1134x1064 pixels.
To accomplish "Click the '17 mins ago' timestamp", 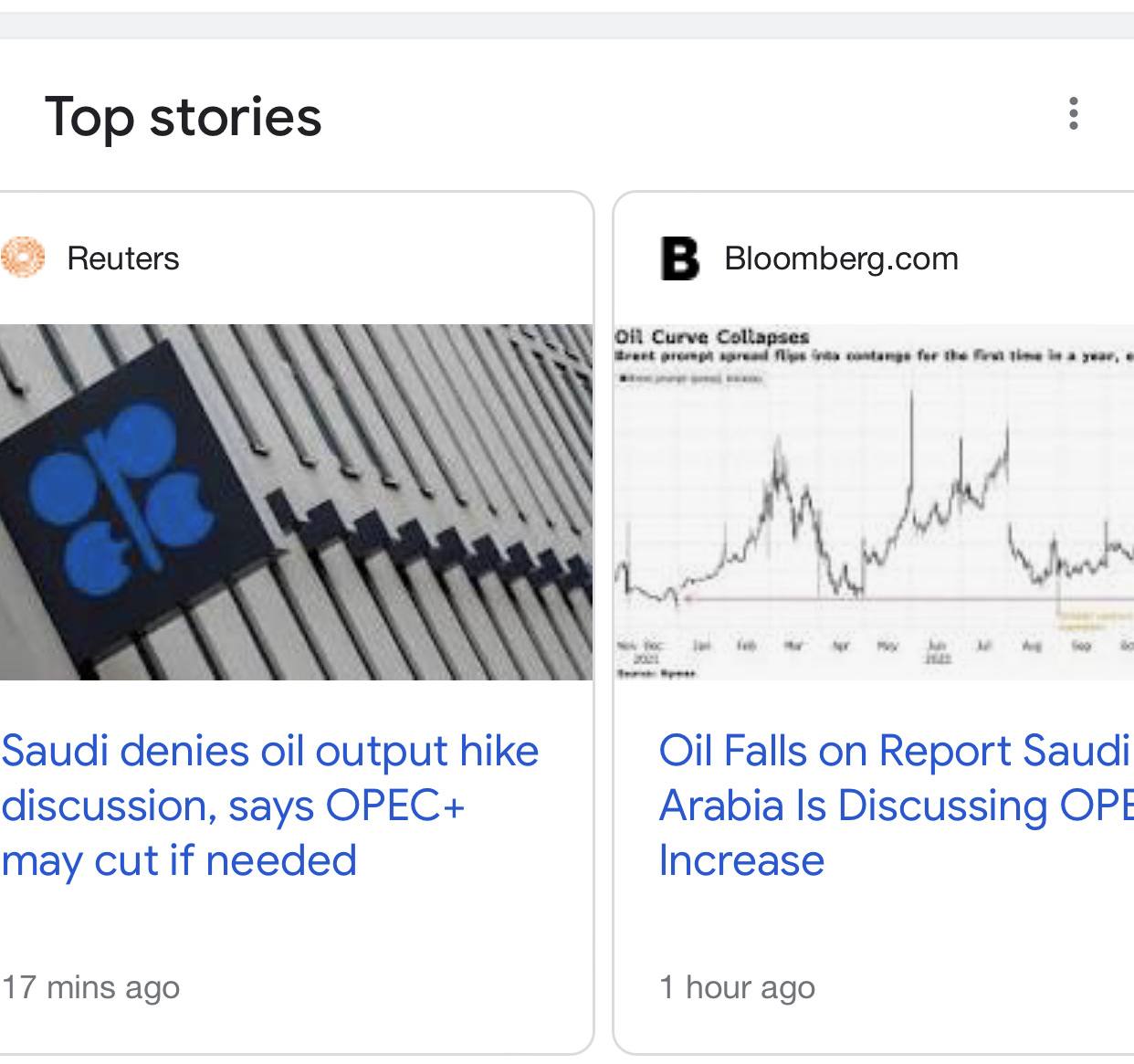I will point(91,987).
